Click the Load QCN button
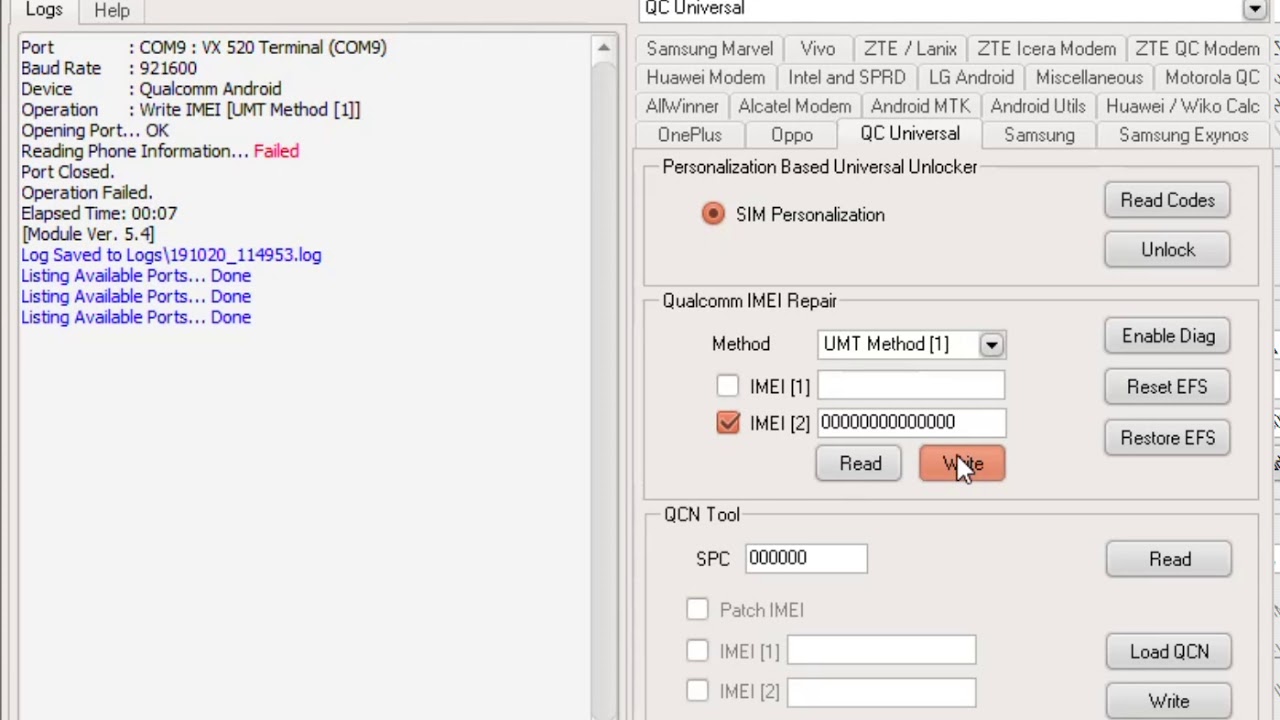The image size is (1280, 720). [1169, 652]
